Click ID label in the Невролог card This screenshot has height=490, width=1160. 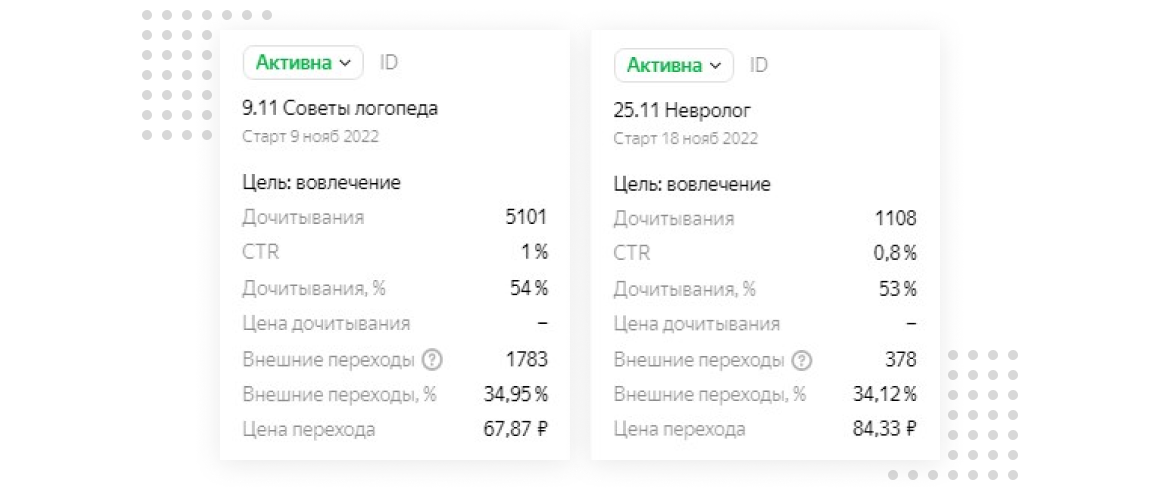pyautogui.click(x=758, y=66)
